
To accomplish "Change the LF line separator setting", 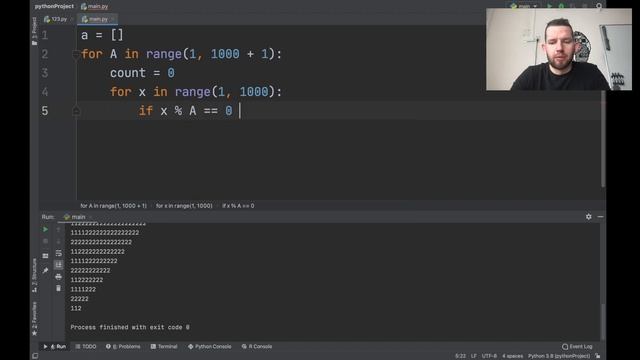I will [473, 356].
